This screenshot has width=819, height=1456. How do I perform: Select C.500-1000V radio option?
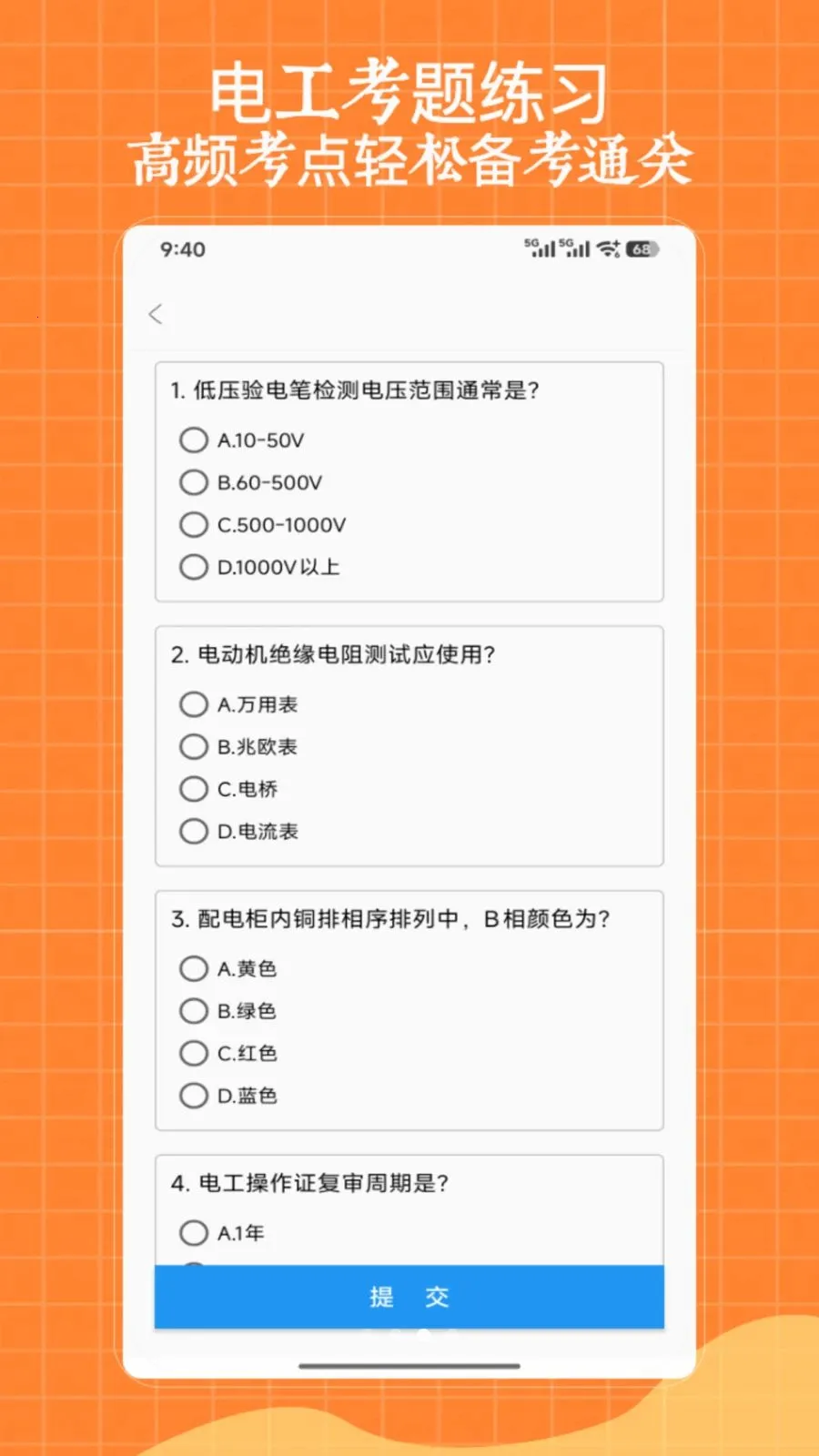point(194,525)
